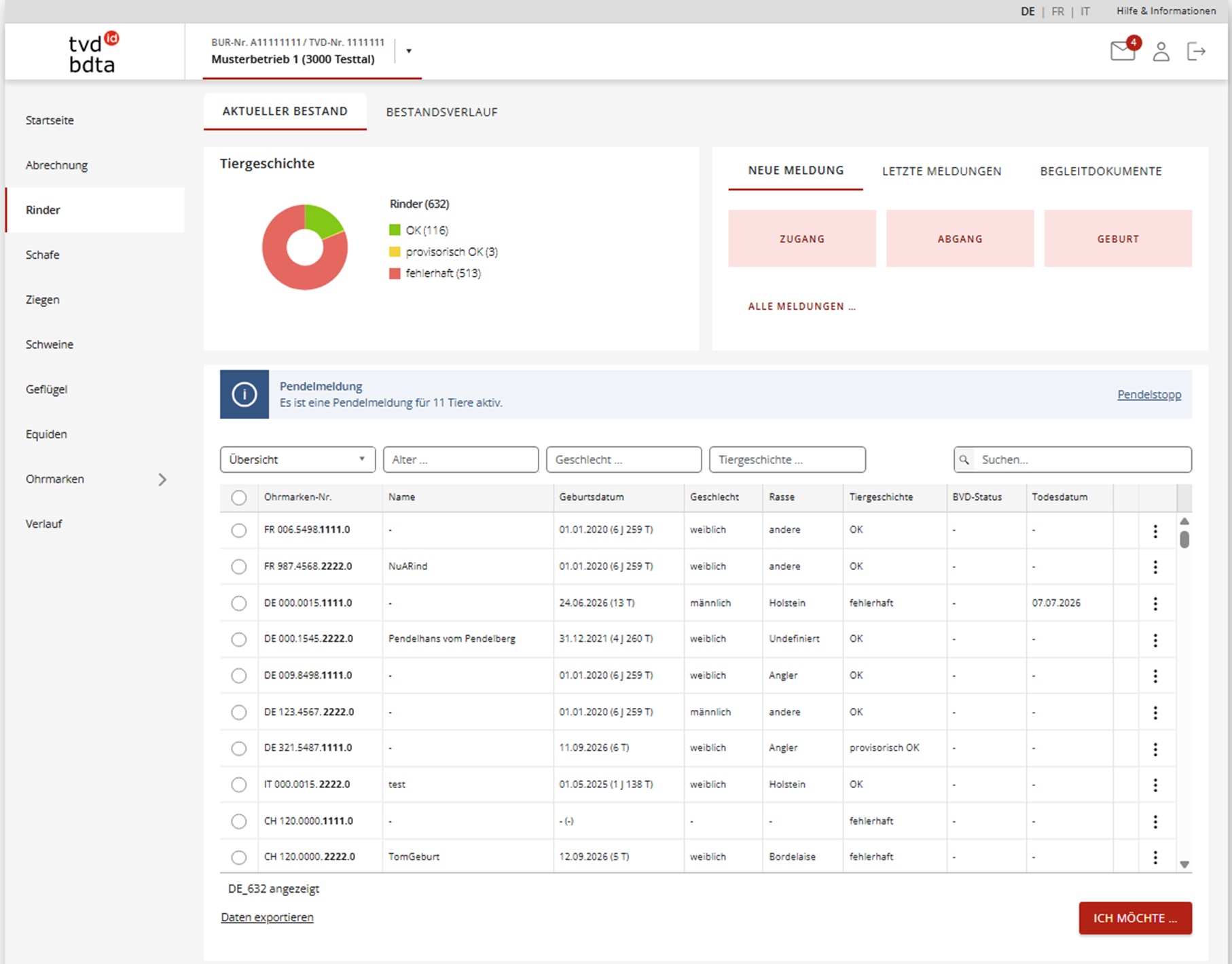Open row menu for NuARind
Viewport: 1232px width, 964px height.
(x=1155, y=567)
